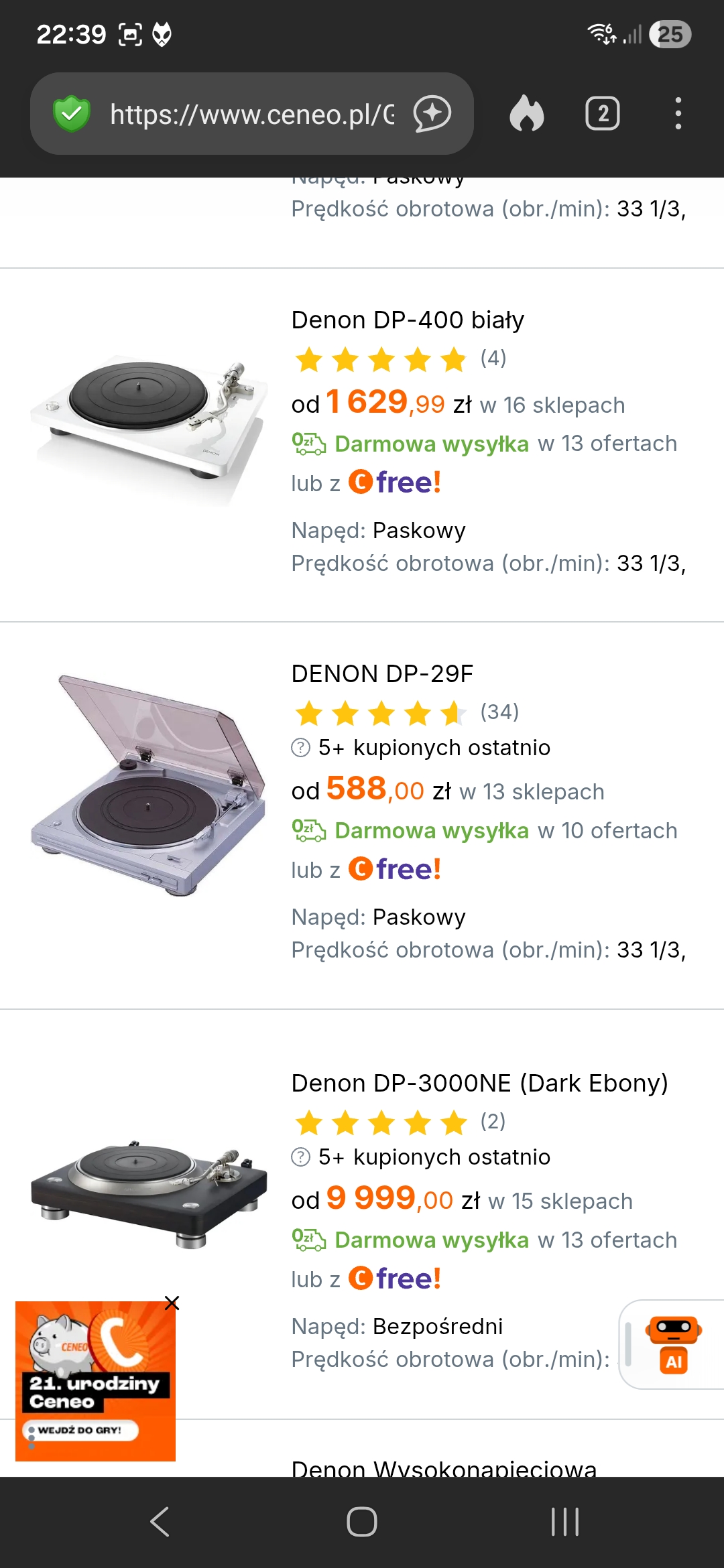This screenshot has width=724, height=1568.
Task: Tap the fire clear-data icon
Action: tap(527, 114)
